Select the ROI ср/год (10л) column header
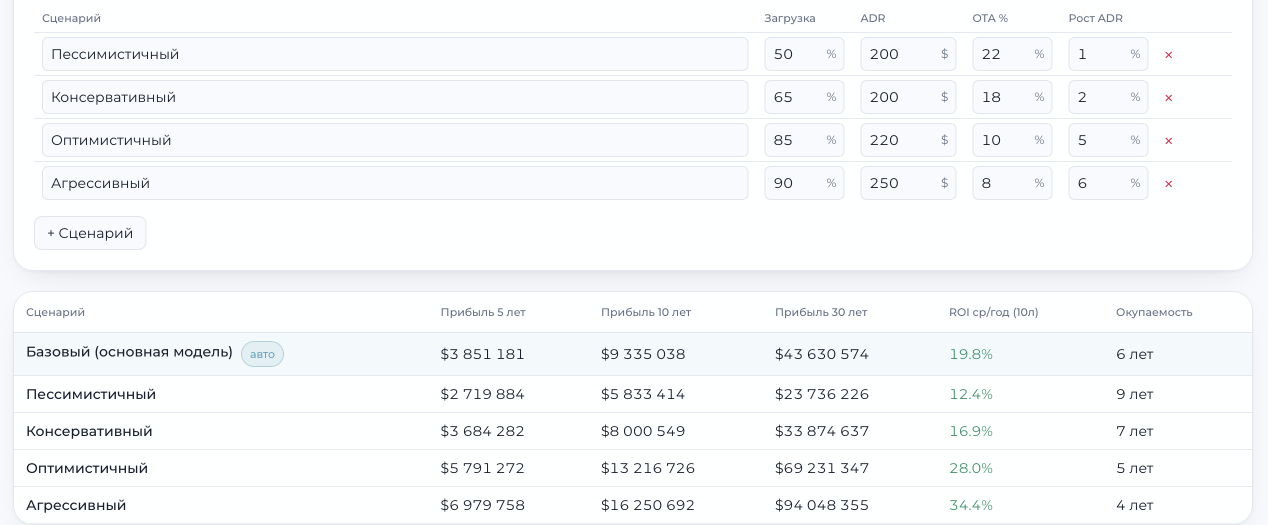Screen dimensions: 1268x525 pyautogui.click(x=994, y=312)
